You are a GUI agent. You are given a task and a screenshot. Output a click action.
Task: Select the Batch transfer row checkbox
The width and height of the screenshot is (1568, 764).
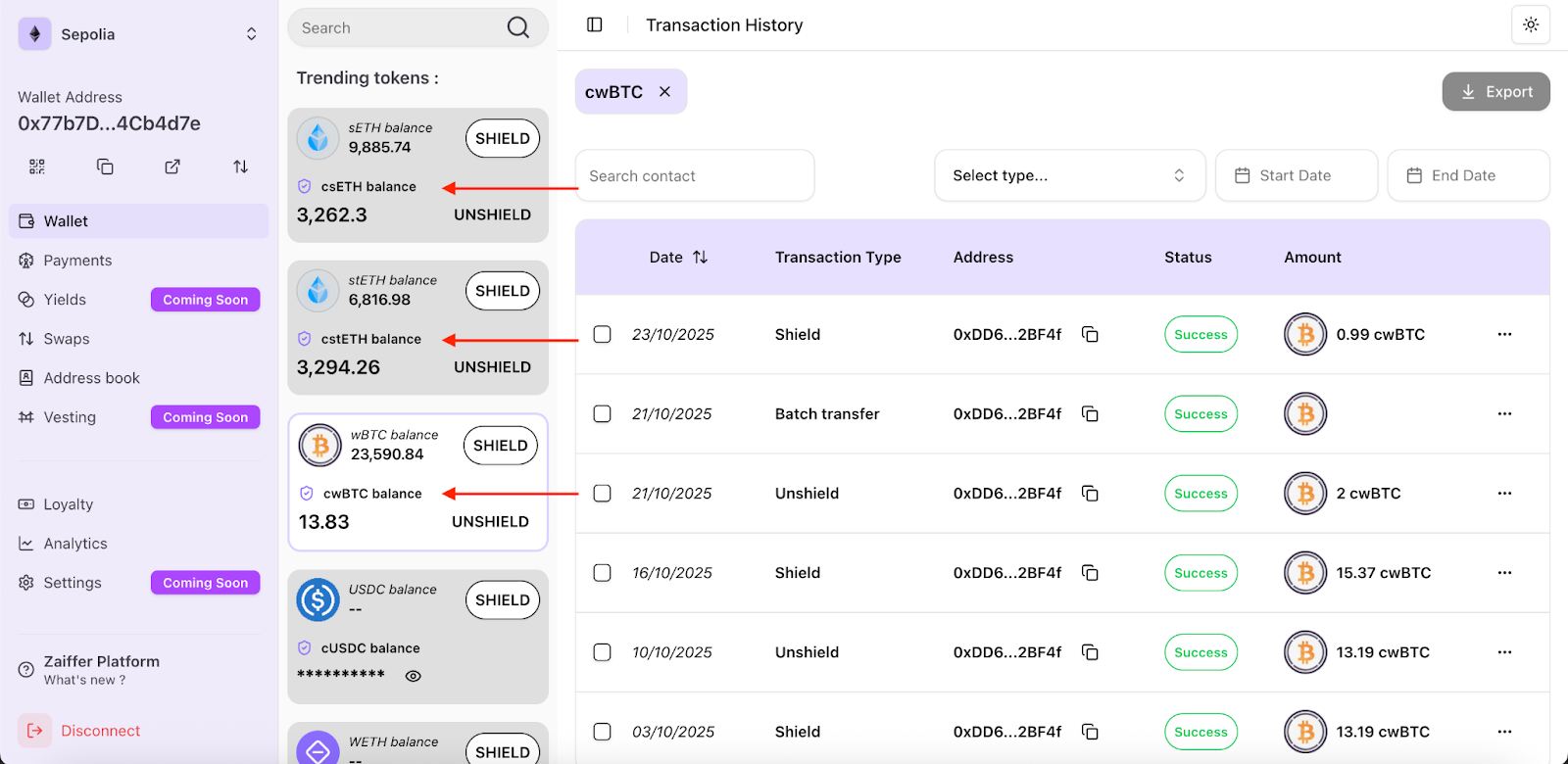point(602,413)
